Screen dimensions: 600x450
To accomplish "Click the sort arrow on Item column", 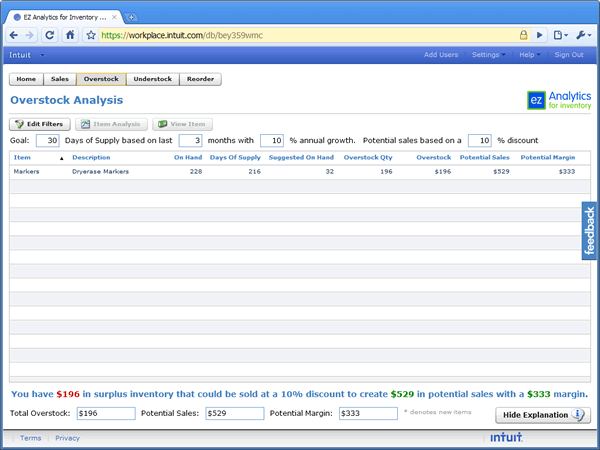I will (x=62, y=158).
